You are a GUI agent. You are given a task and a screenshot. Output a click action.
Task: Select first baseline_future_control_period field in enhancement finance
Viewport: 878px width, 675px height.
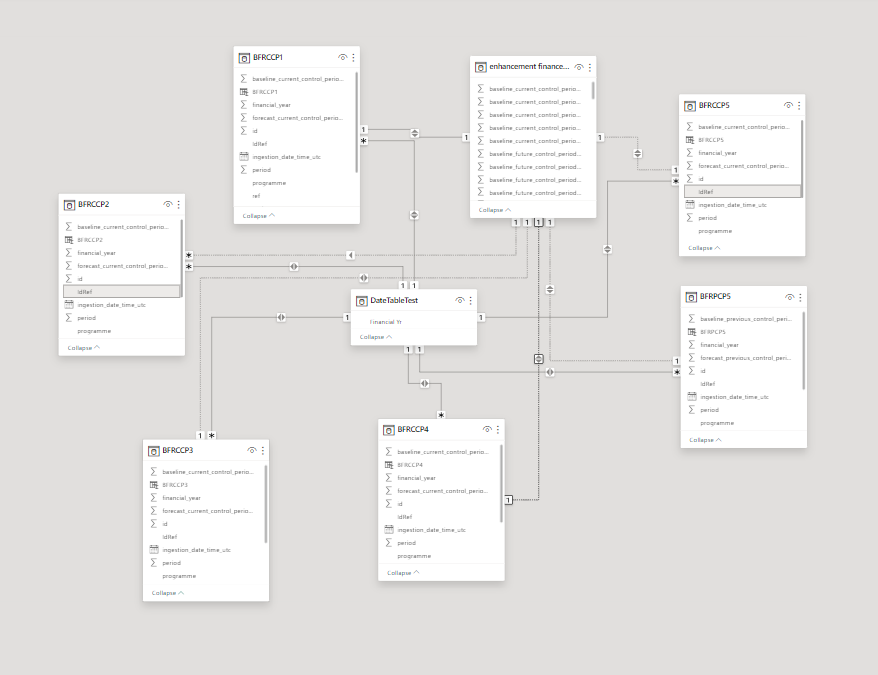[533, 153]
